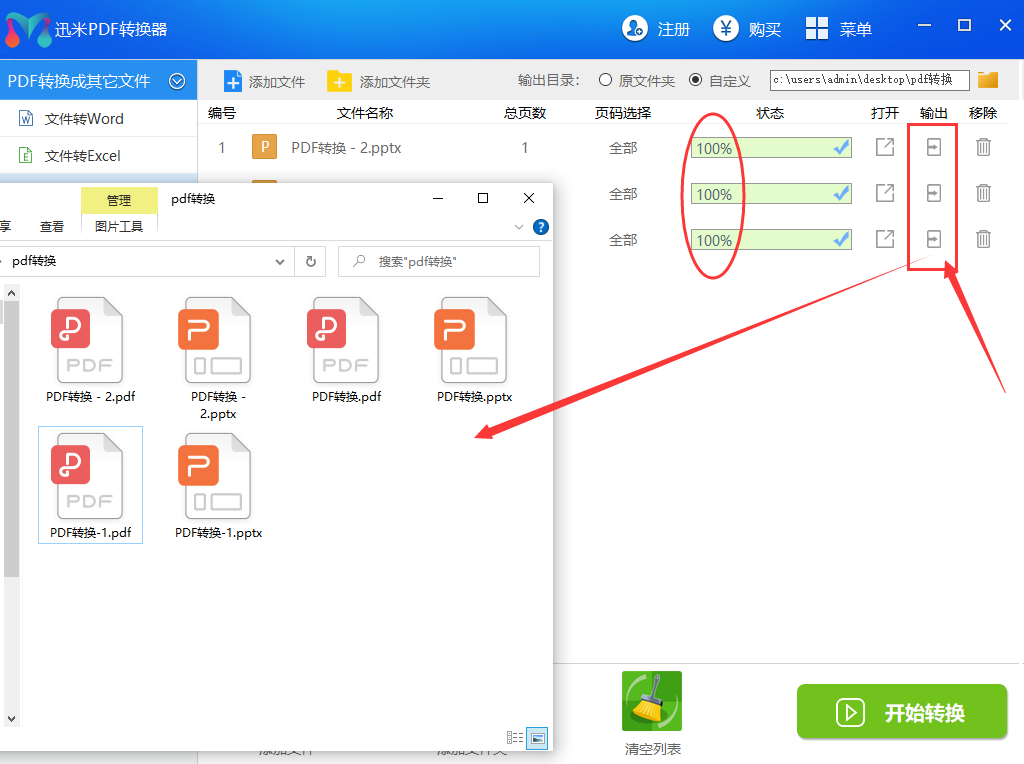
Task: Select the 自定义 output radio option
Action: [x=696, y=81]
